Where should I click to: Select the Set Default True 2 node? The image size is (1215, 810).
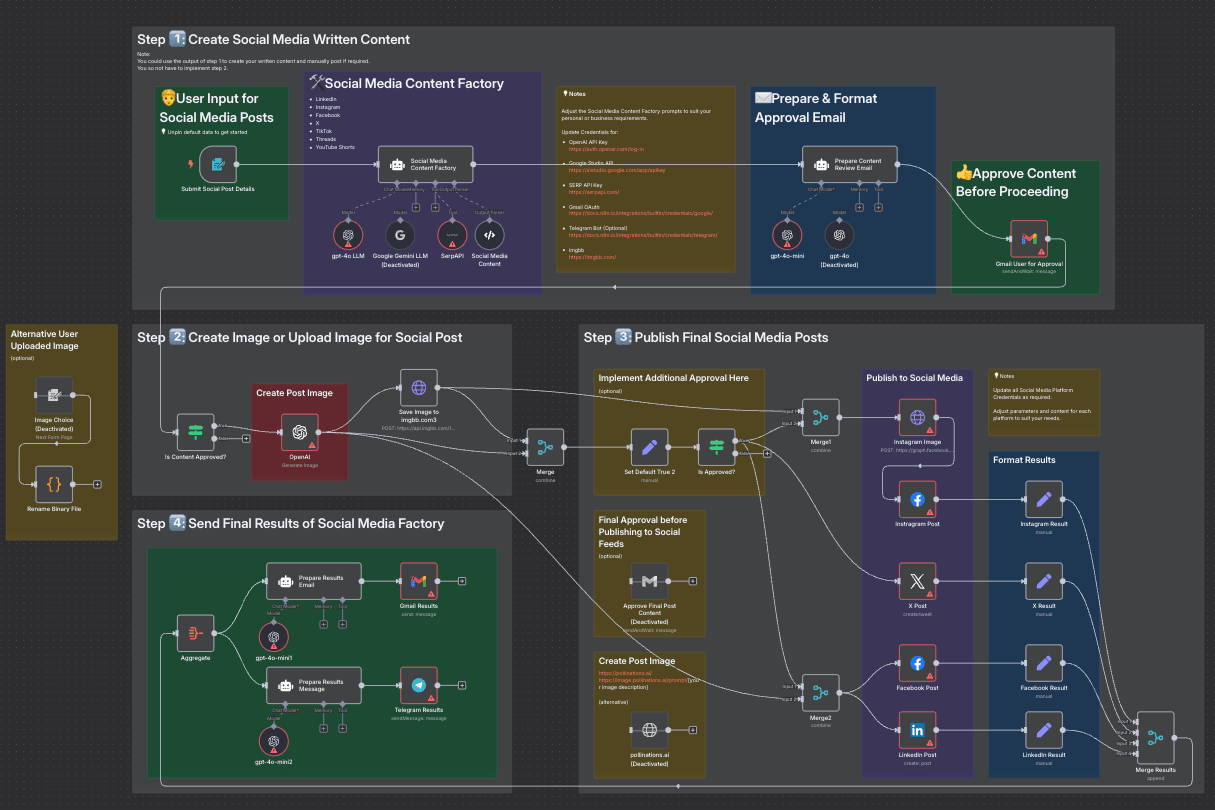[649, 446]
